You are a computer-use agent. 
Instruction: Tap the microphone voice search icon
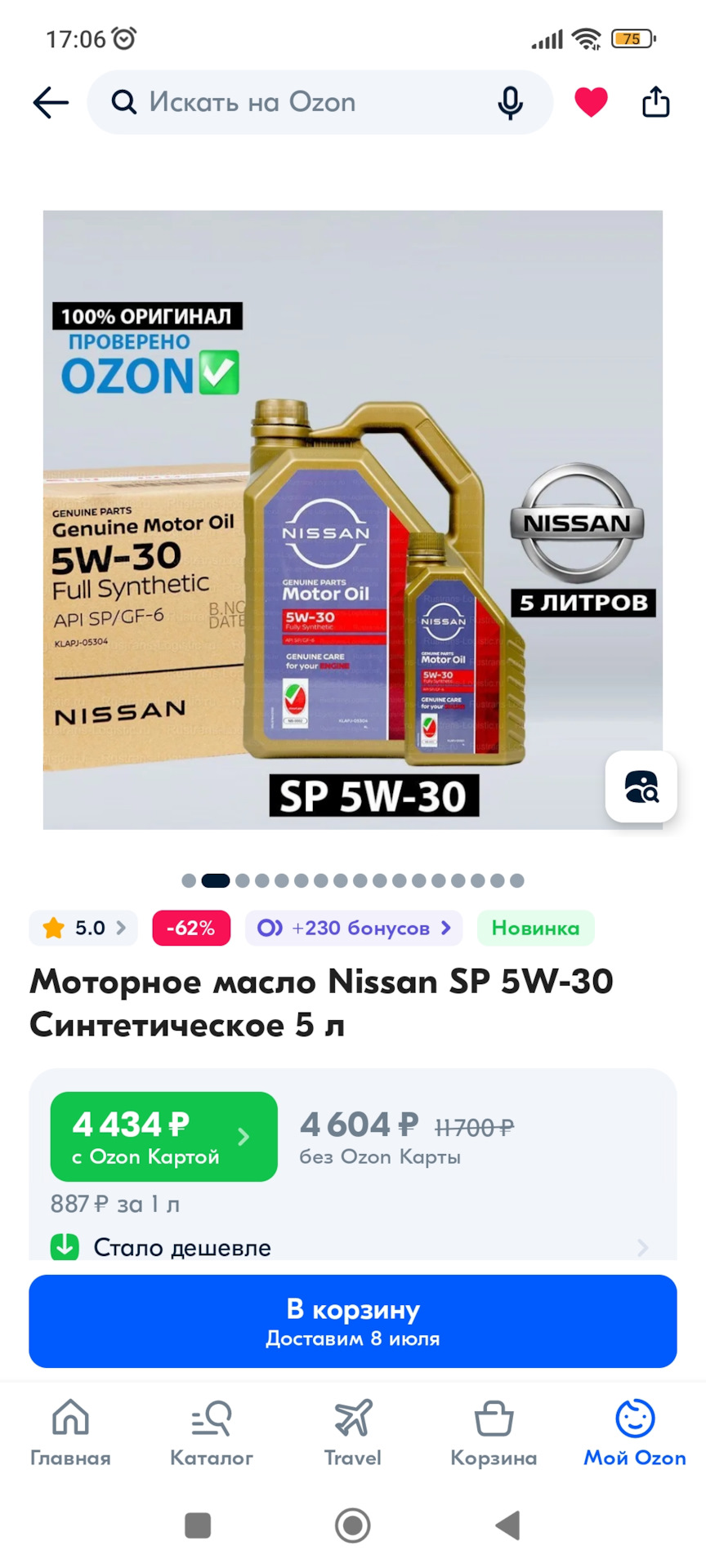(x=511, y=103)
